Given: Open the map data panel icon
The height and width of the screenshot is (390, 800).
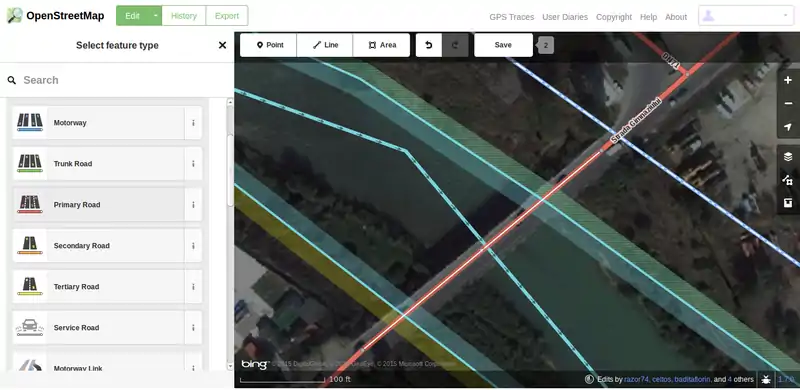Looking at the screenshot, I should click(x=788, y=180).
